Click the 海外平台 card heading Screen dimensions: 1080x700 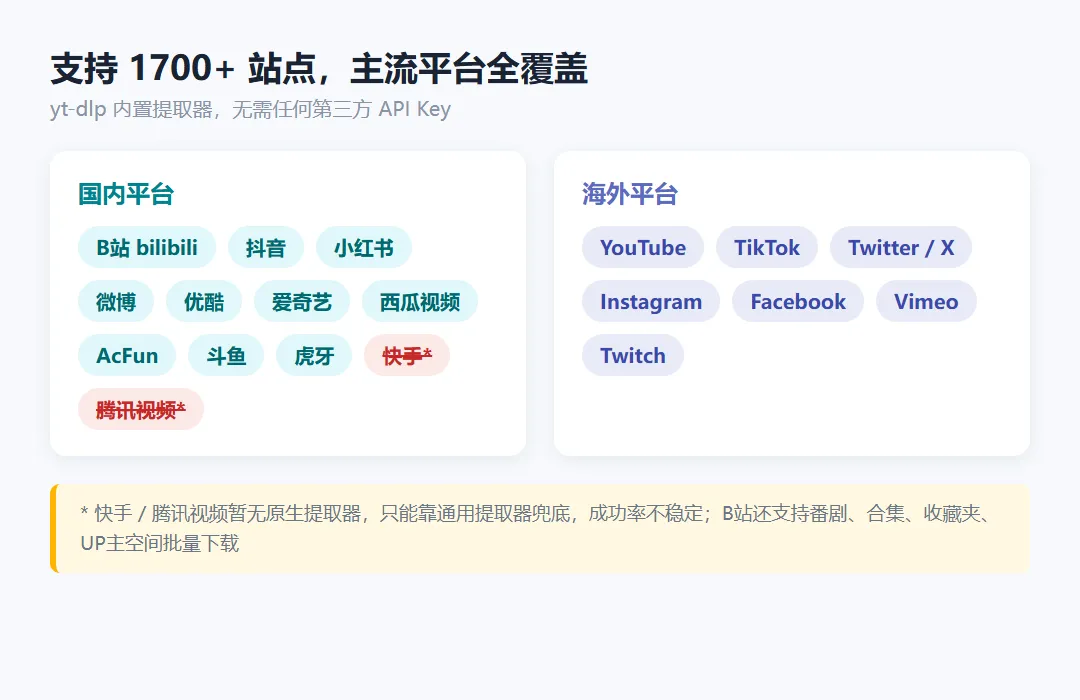click(x=630, y=194)
